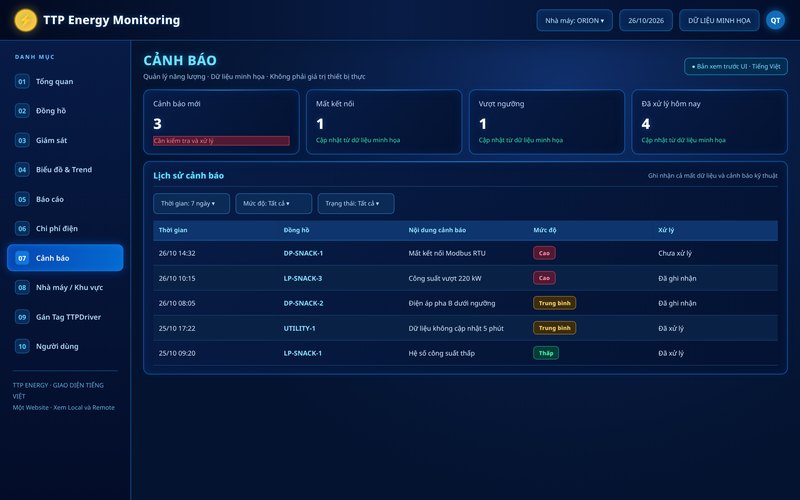The height and width of the screenshot is (500, 800).
Task: Click the Điện áp pha B dưới ngưỡng text
Action: [452, 303]
